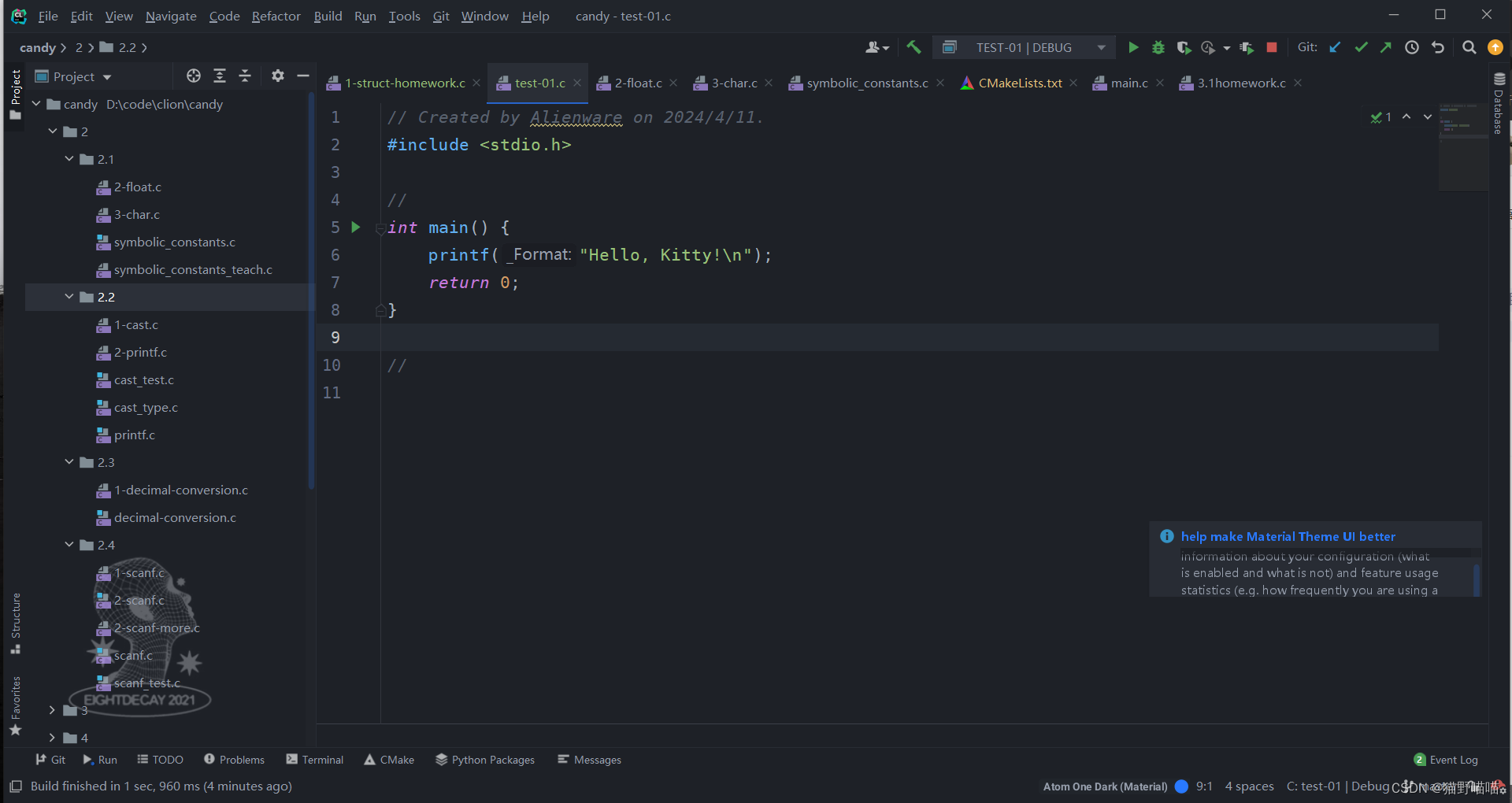Click the build hammer icon
The image size is (1512, 803).
tap(913, 46)
